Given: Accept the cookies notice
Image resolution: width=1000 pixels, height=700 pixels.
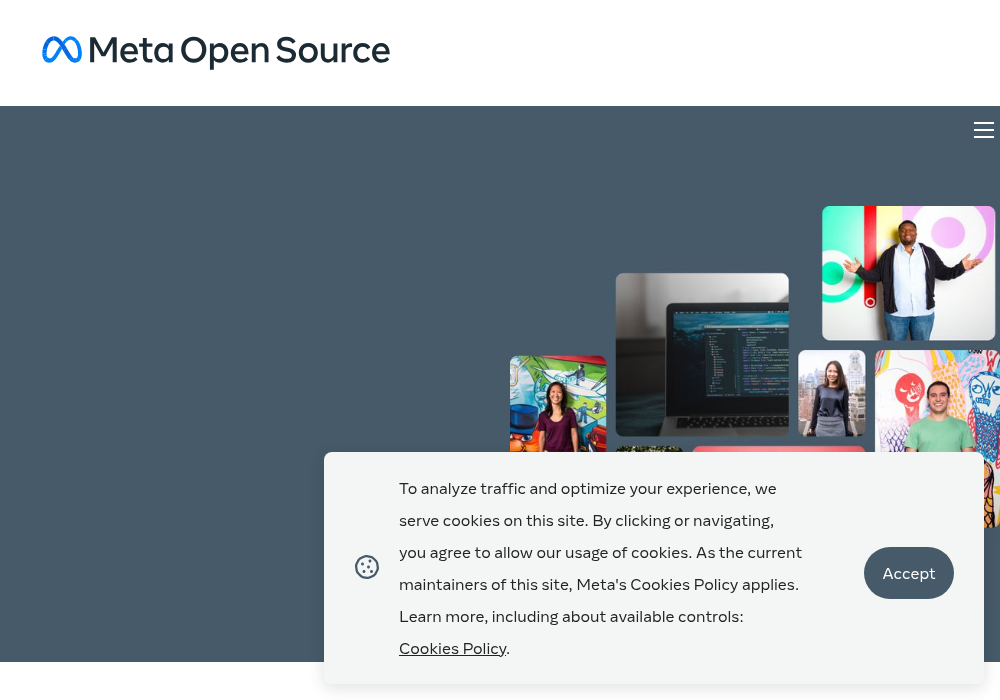Looking at the screenshot, I should point(908,573).
